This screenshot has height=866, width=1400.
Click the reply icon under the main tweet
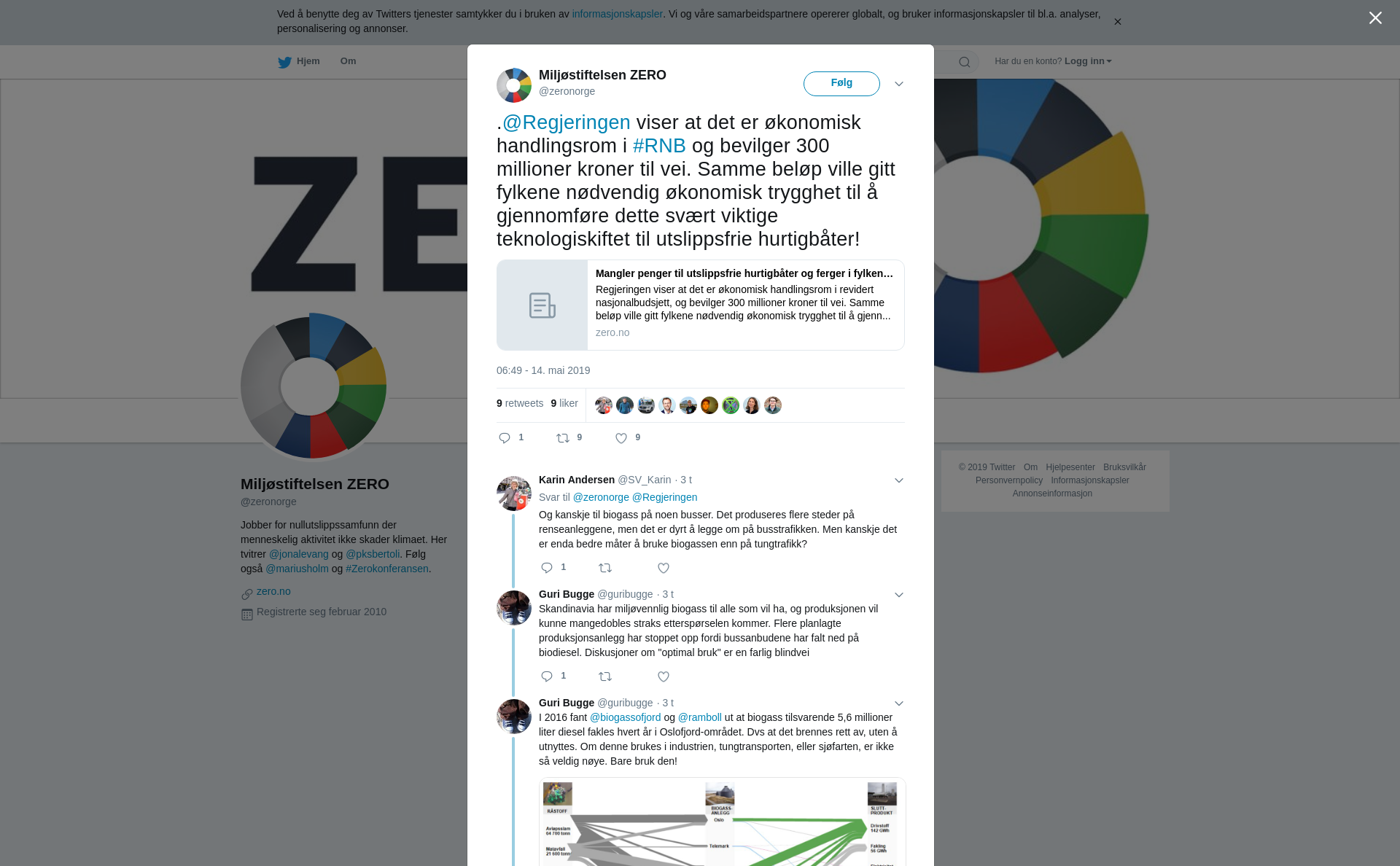coord(505,438)
